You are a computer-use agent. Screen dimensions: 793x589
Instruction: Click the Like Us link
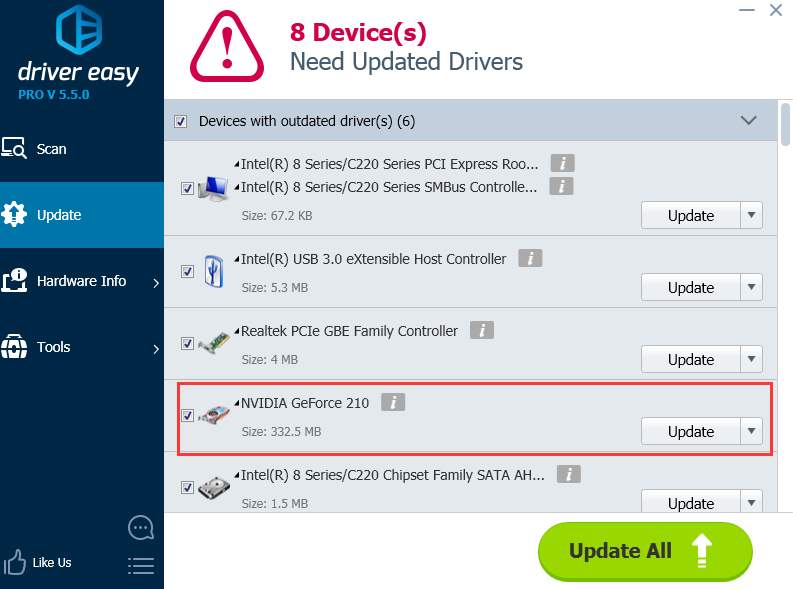pyautogui.click(x=52, y=562)
